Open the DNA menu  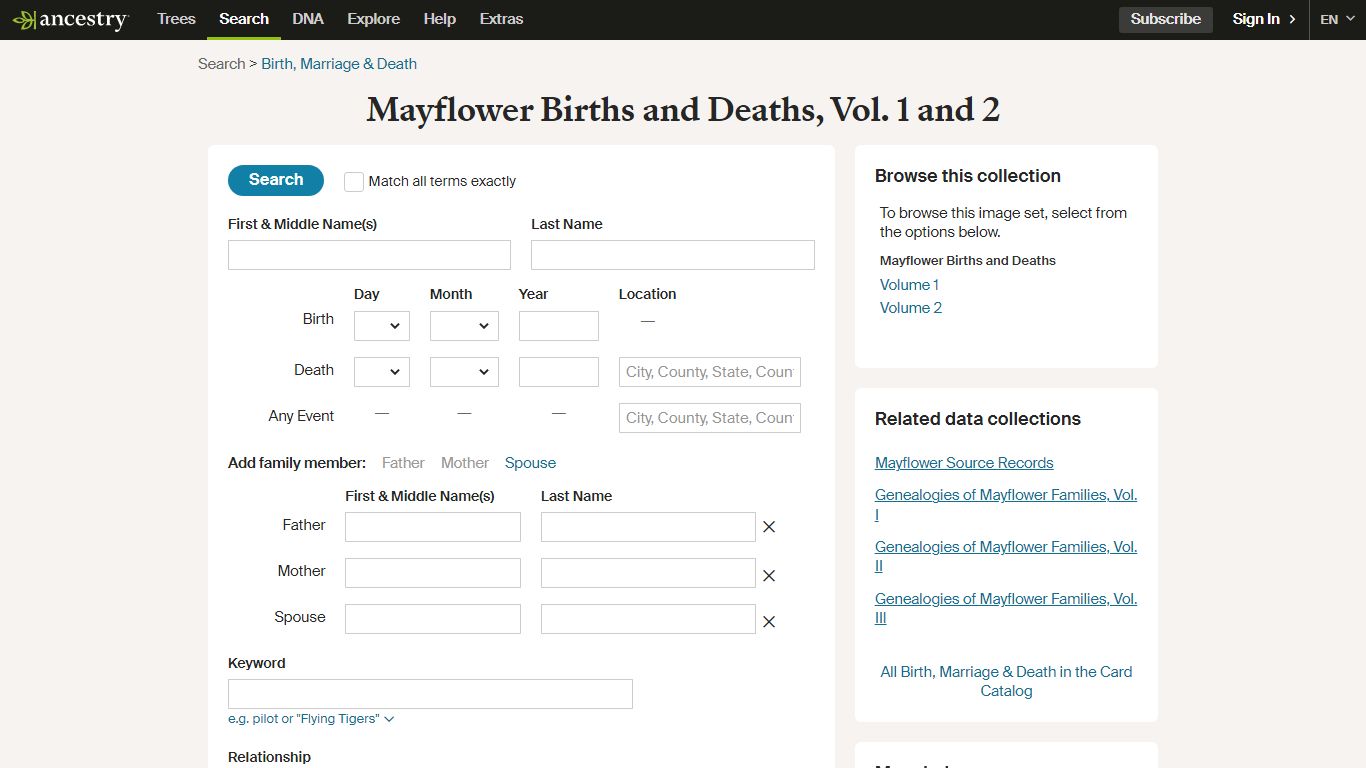[x=308, y=19]
